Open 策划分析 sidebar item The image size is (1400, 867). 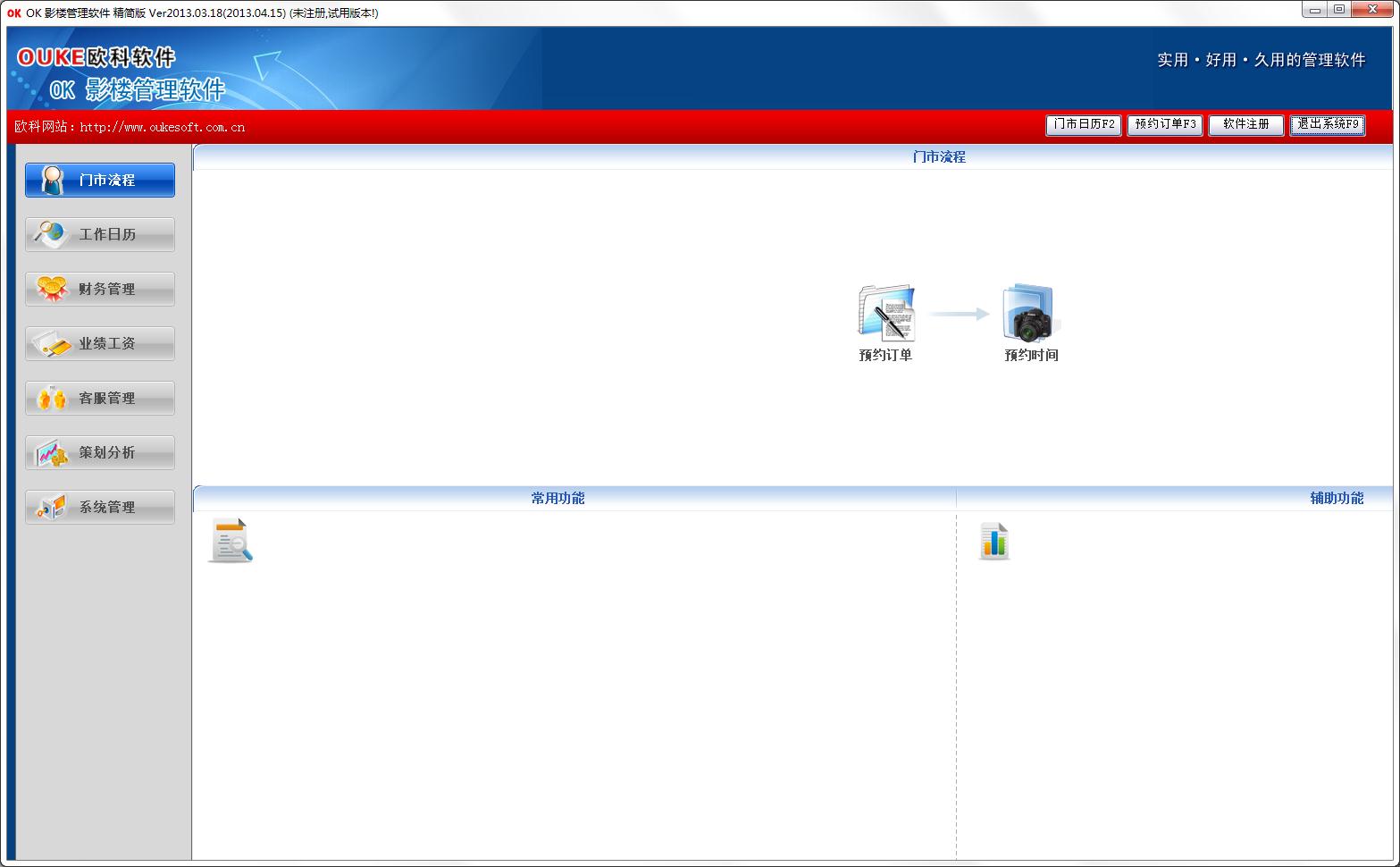point(100,452)
